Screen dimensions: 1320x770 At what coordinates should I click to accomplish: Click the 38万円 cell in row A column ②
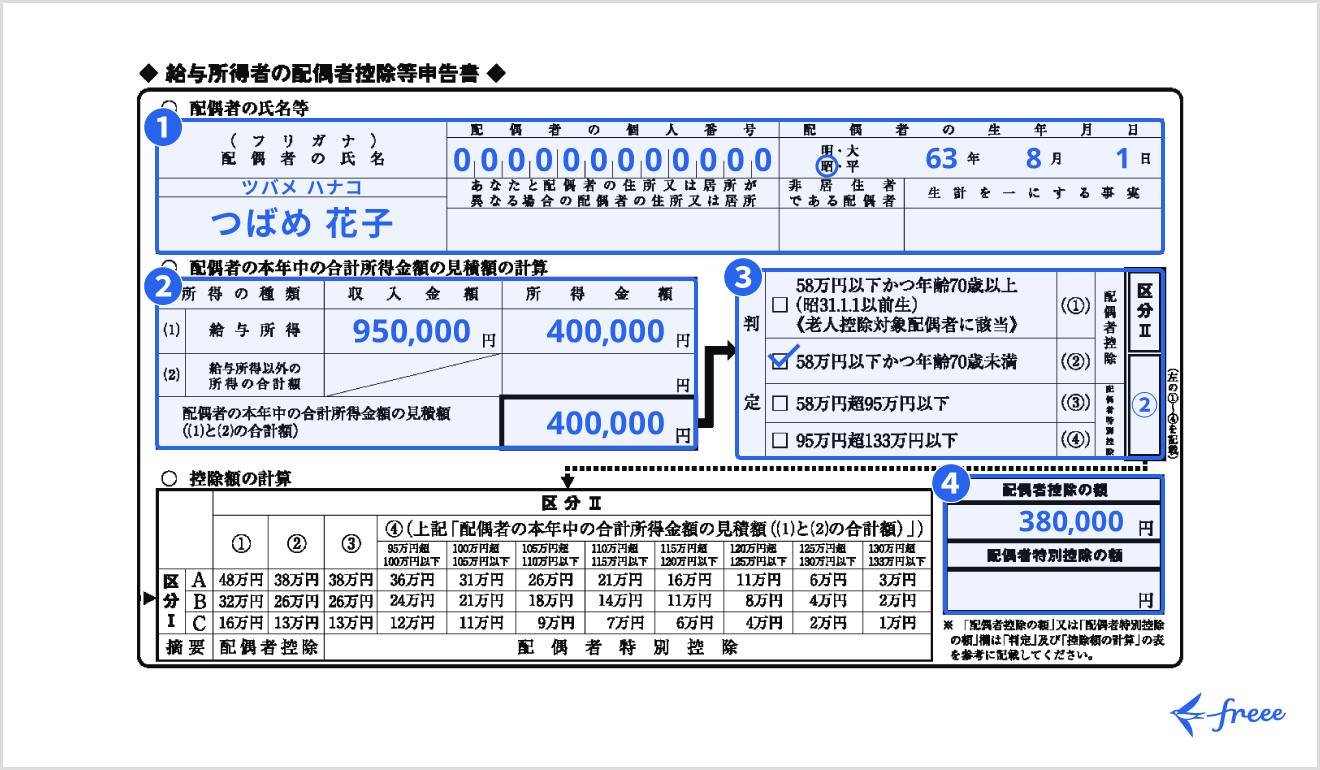point(296,580)
